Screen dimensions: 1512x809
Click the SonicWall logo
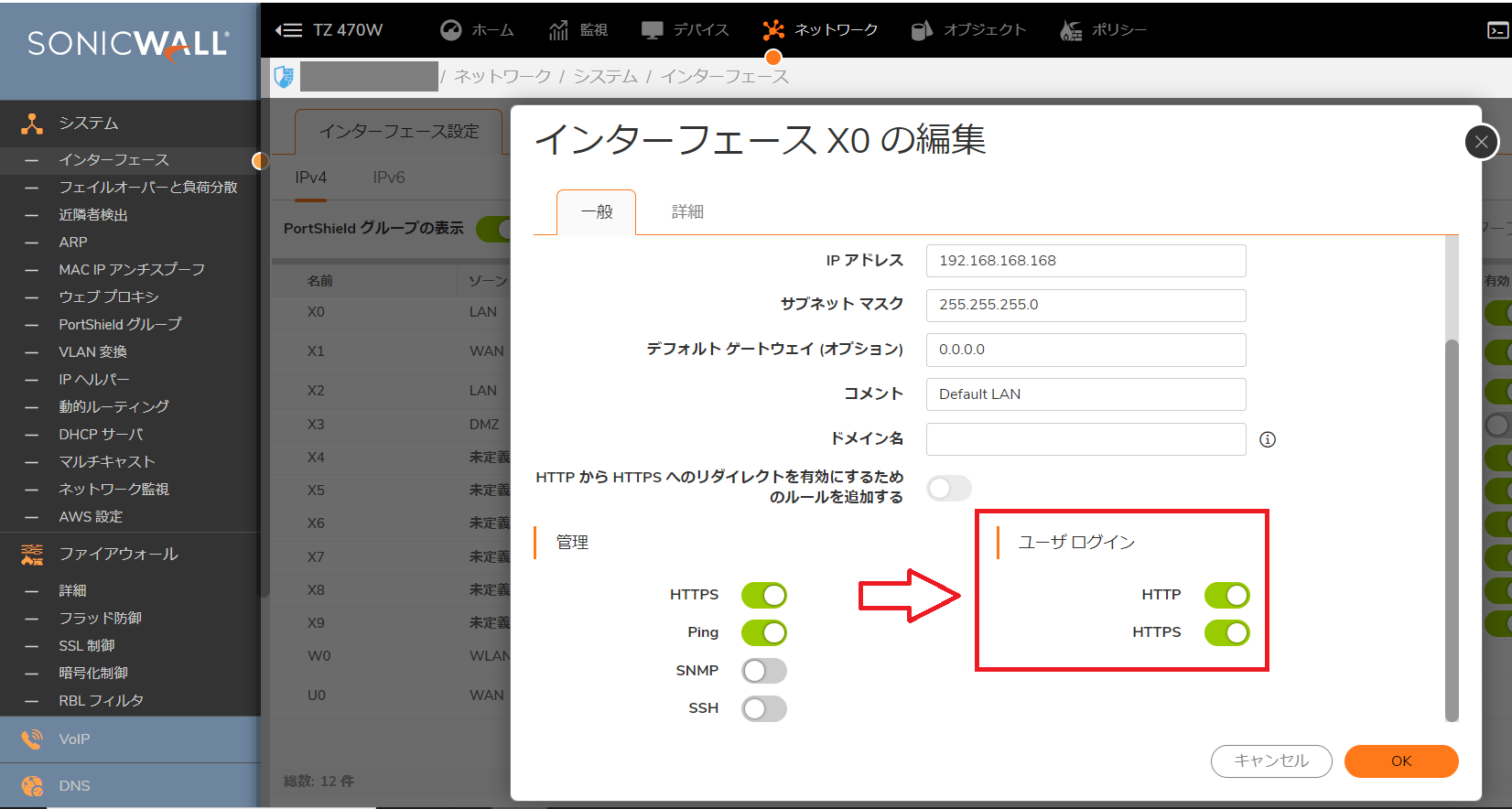tap(128, 45)
